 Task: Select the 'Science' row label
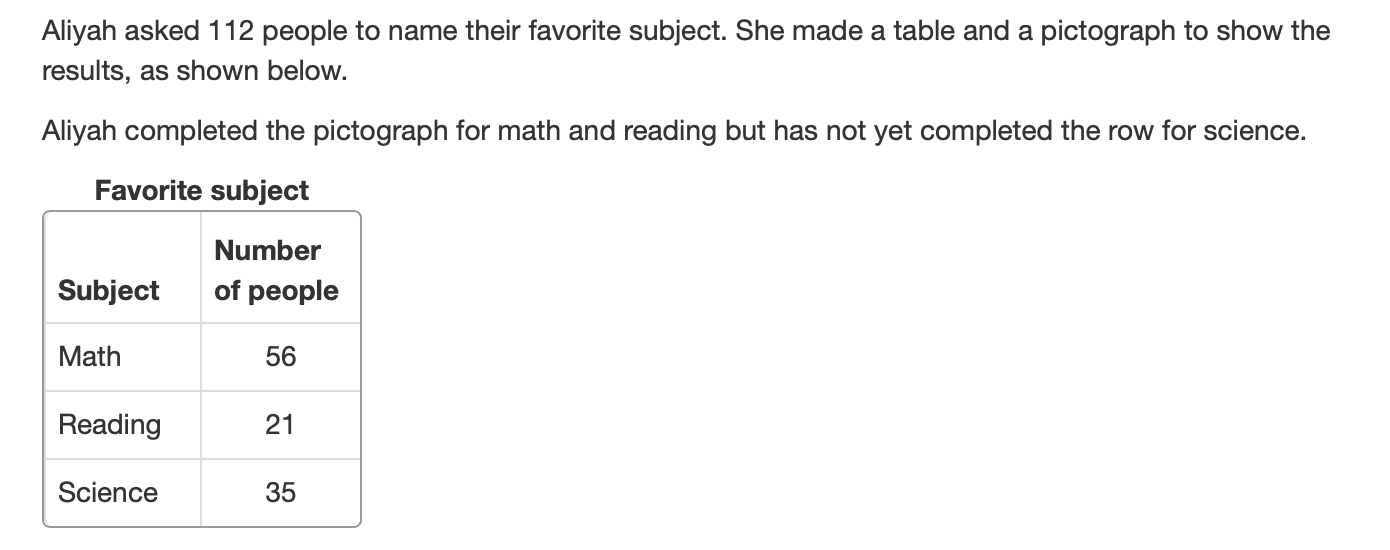click(x=108, y=492)
